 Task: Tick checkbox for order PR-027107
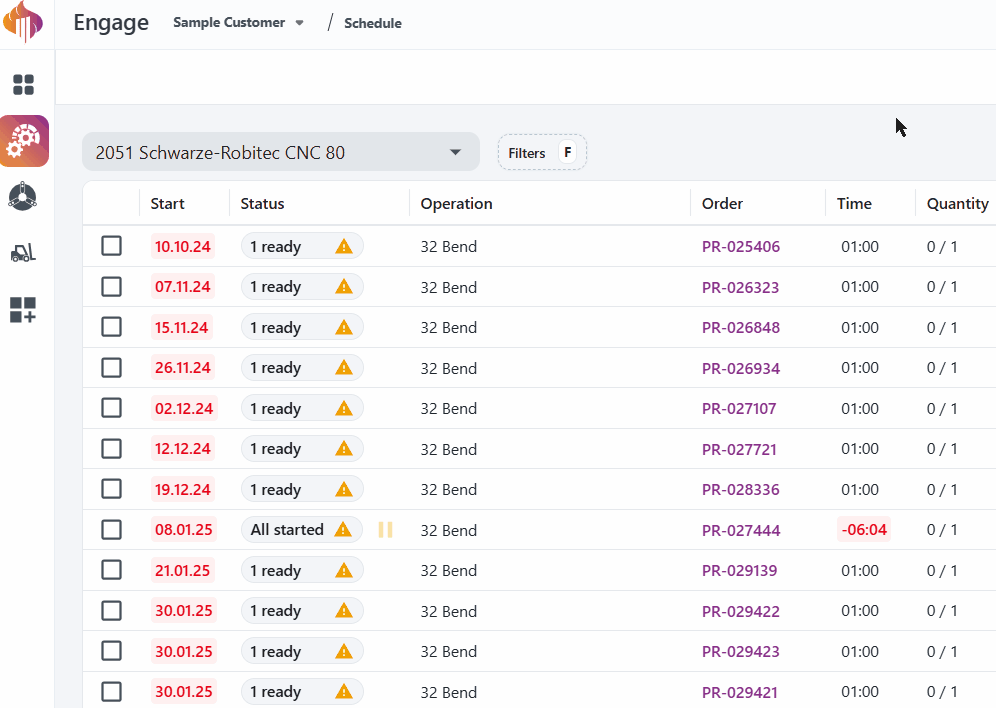(112, 408)
